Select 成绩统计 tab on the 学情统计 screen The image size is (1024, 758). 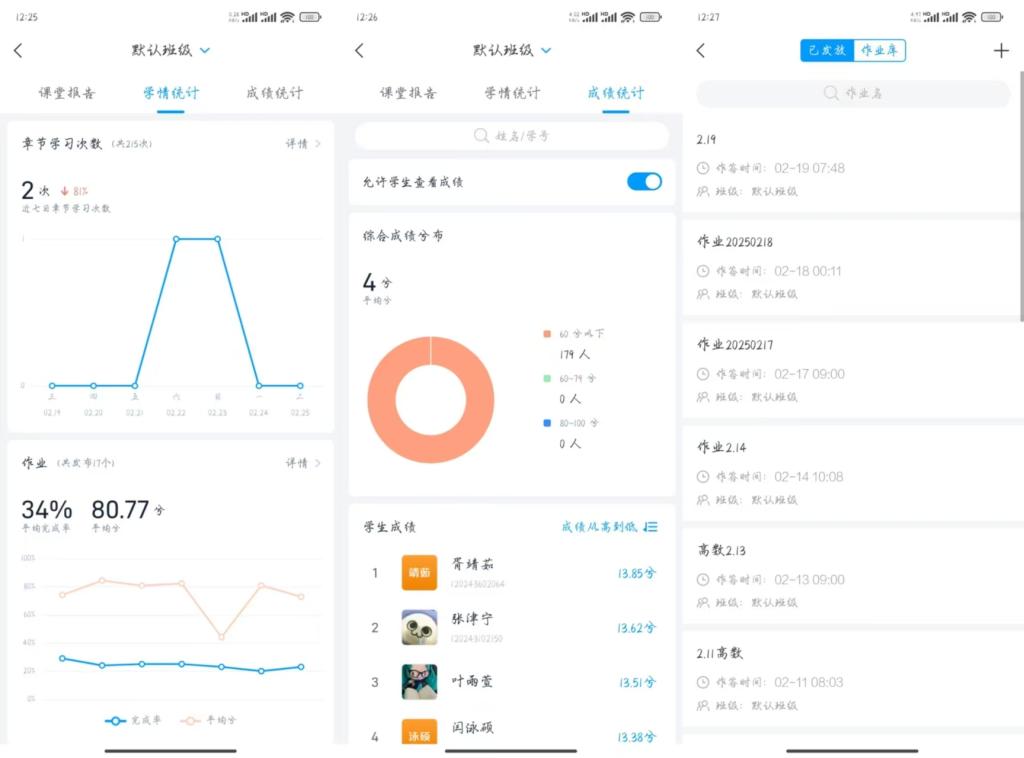[x=274, y=93]
